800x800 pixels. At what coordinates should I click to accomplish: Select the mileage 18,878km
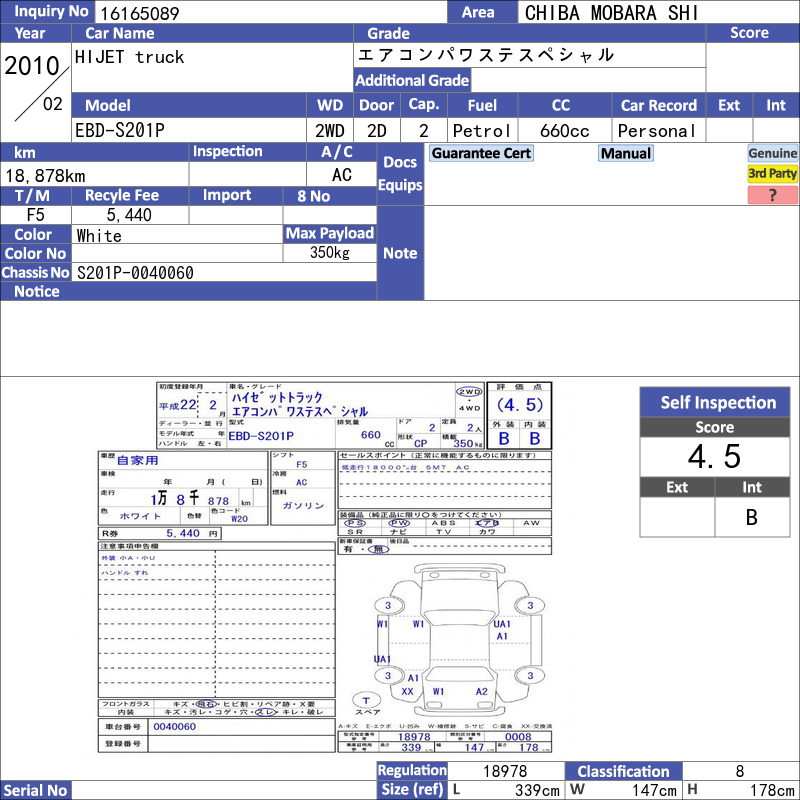click(45, 176)
